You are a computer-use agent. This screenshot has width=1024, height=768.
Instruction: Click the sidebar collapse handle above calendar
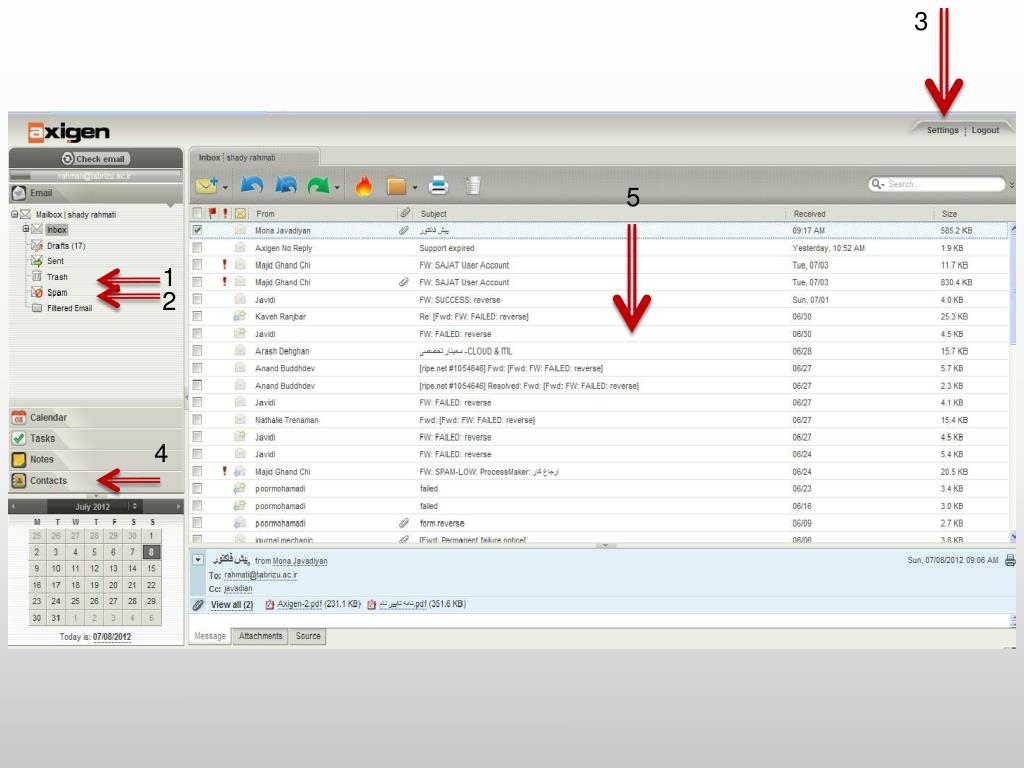pos(96,497)
